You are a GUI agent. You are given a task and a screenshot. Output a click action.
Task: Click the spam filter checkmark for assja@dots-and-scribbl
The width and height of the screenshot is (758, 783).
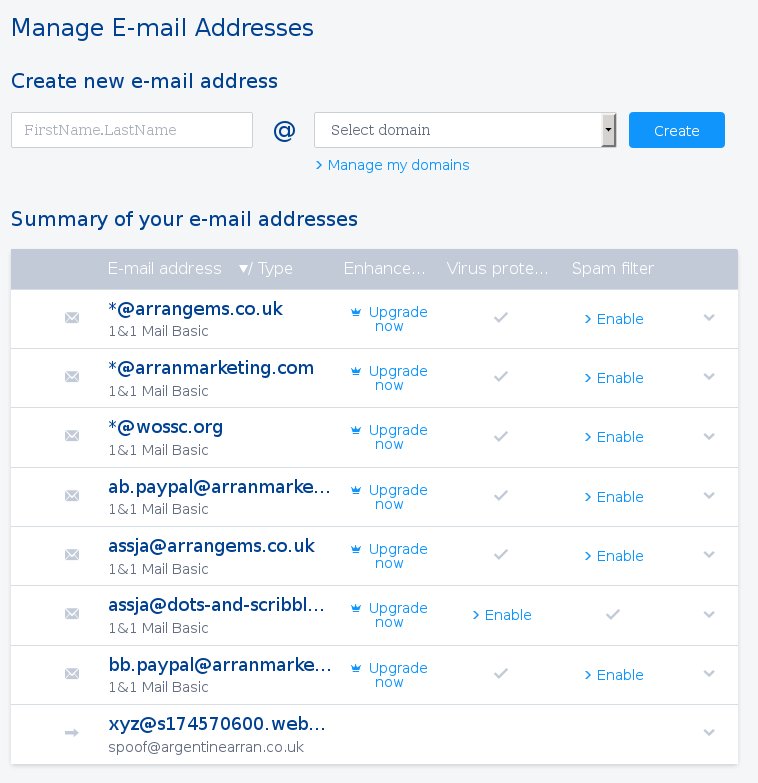pyautogui.click(x=613, y=614)
